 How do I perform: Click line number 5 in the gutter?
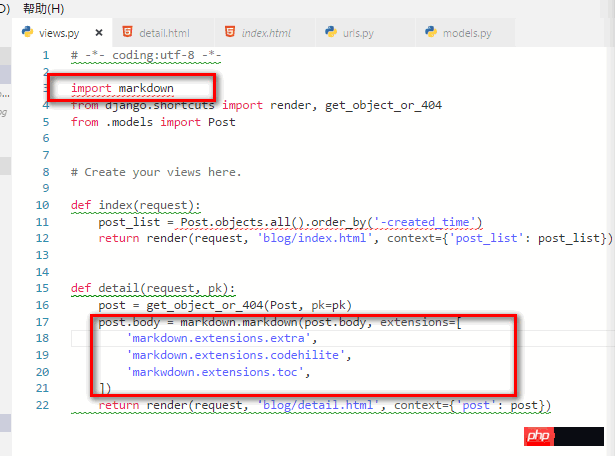click(x=46, y=122)
